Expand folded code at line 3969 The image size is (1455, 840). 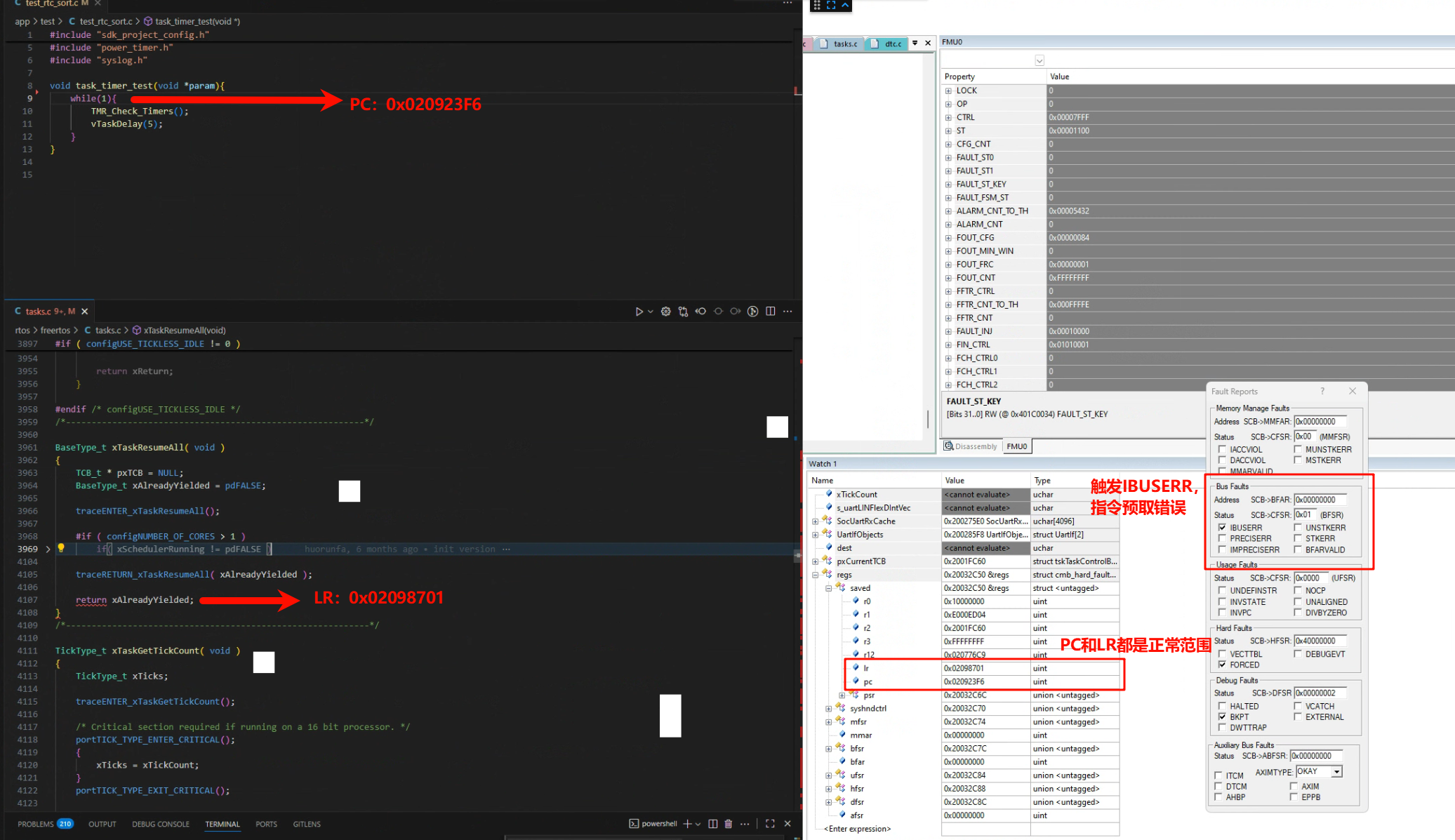48,549
